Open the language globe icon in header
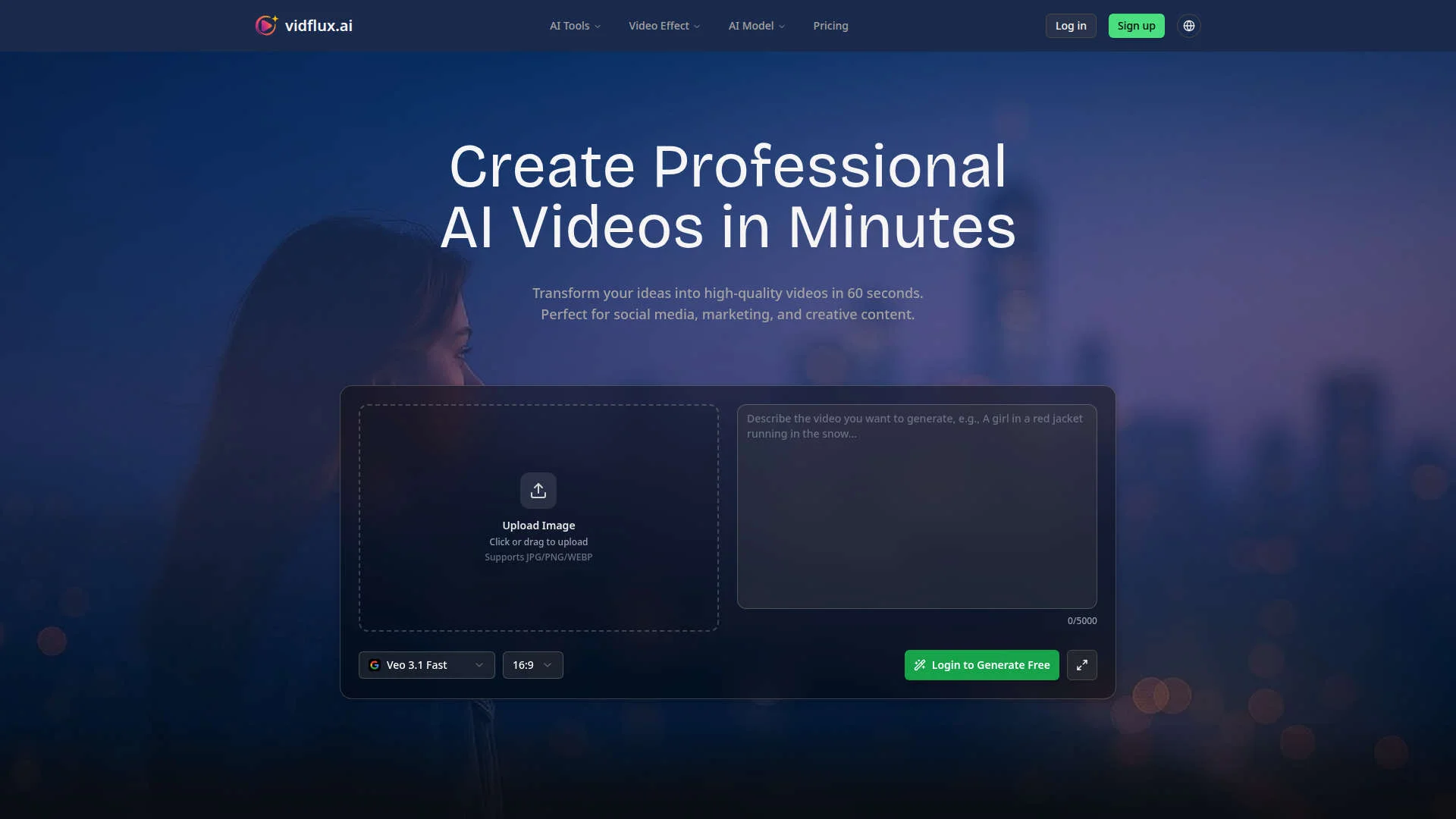The width and height of the screenshot is (1456, 819). click(x=1188, y=25)
